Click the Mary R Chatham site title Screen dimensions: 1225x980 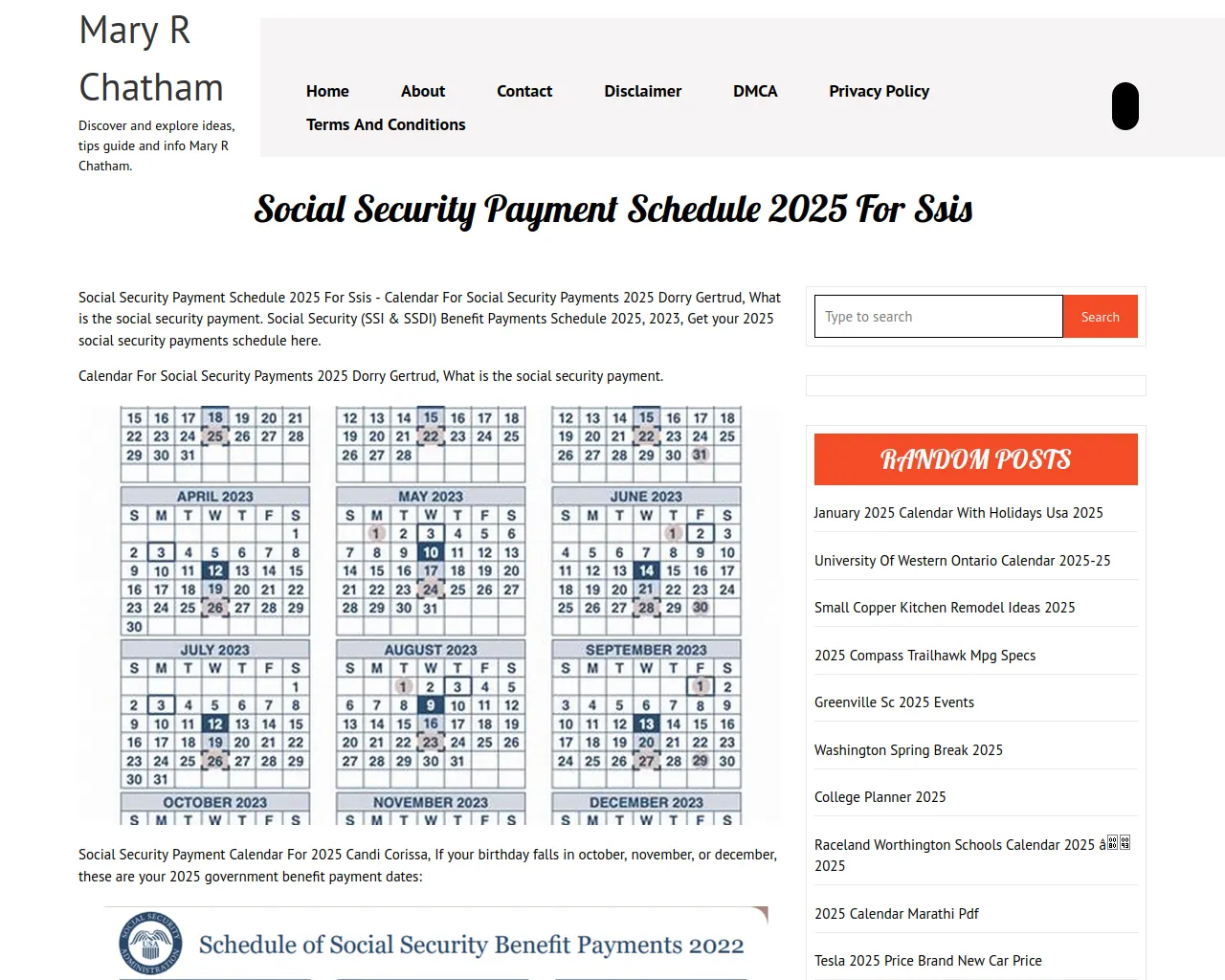151,58
